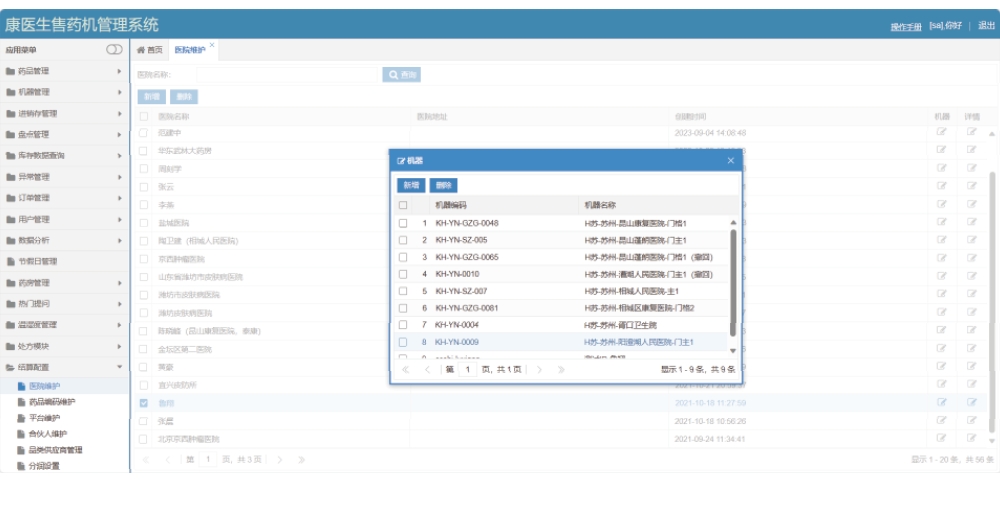Click the hospital list vertical scrollbar
The height and width of the screenshot is (531, 1000).
point(992,303)
